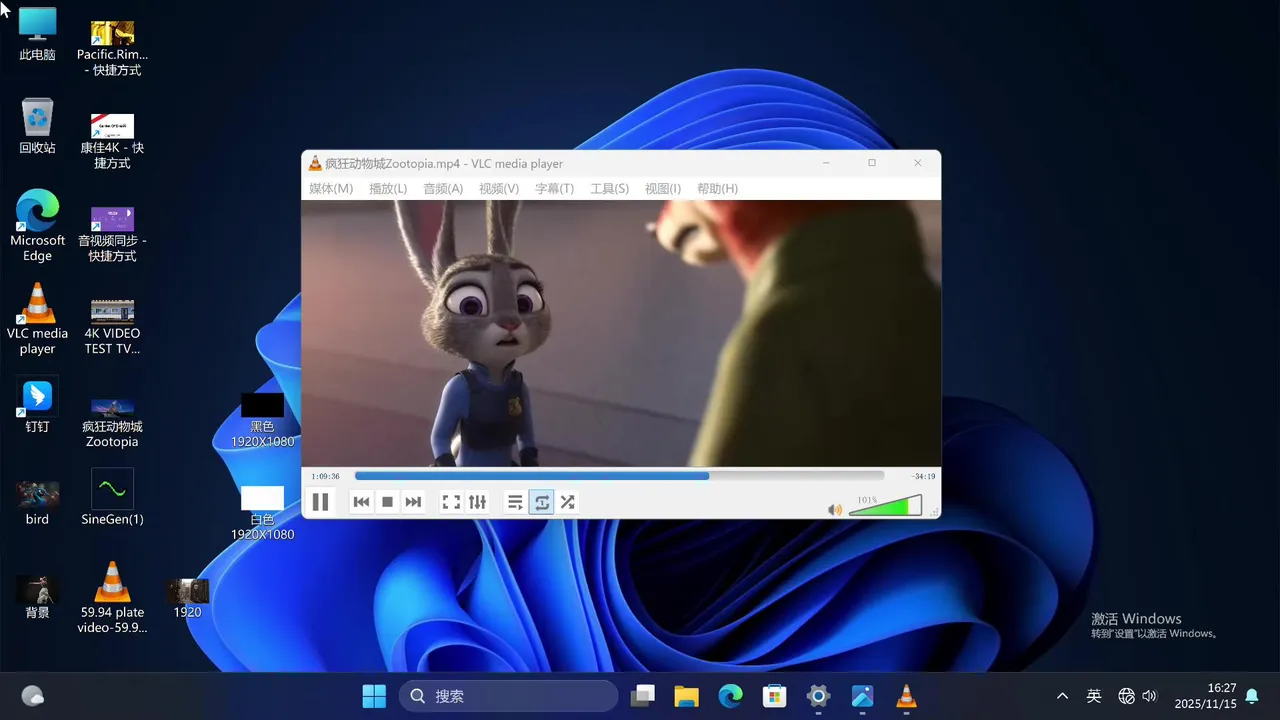The image size is (1280, 720).
Task: Select the 背景 desktop file
Action: tap(37, 596)
